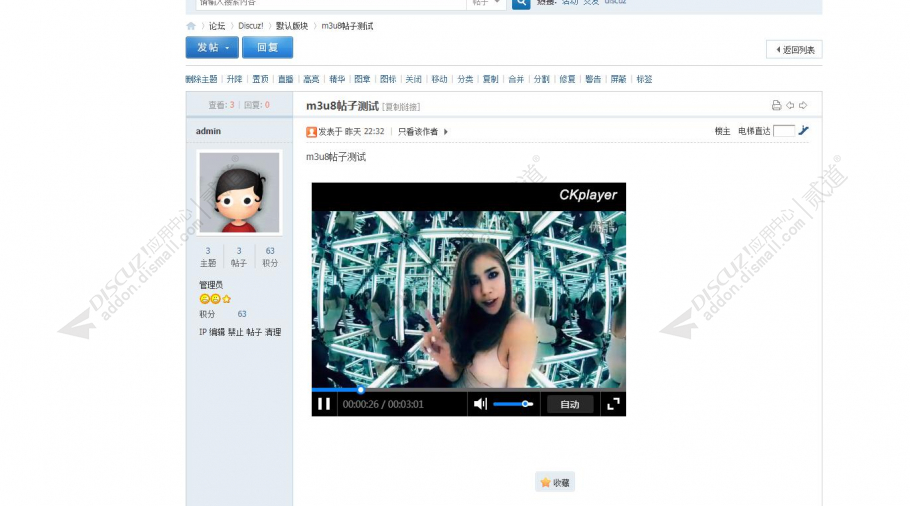This screenshot has height=506, width=910.
Task: Click 图章 moderation link
Action: pos(362,79)
